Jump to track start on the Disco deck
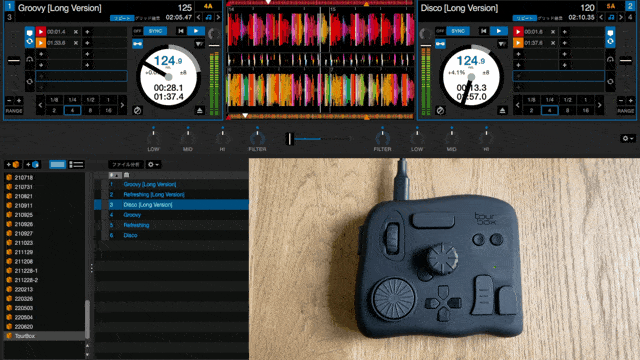This screenshot has height=360, width=640. click(483, 31)
